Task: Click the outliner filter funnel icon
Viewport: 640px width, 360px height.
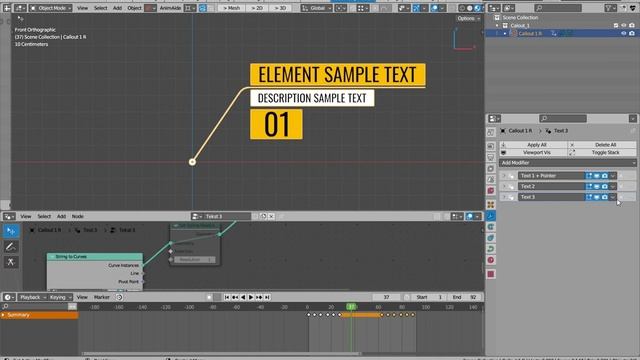Action: 611,8
